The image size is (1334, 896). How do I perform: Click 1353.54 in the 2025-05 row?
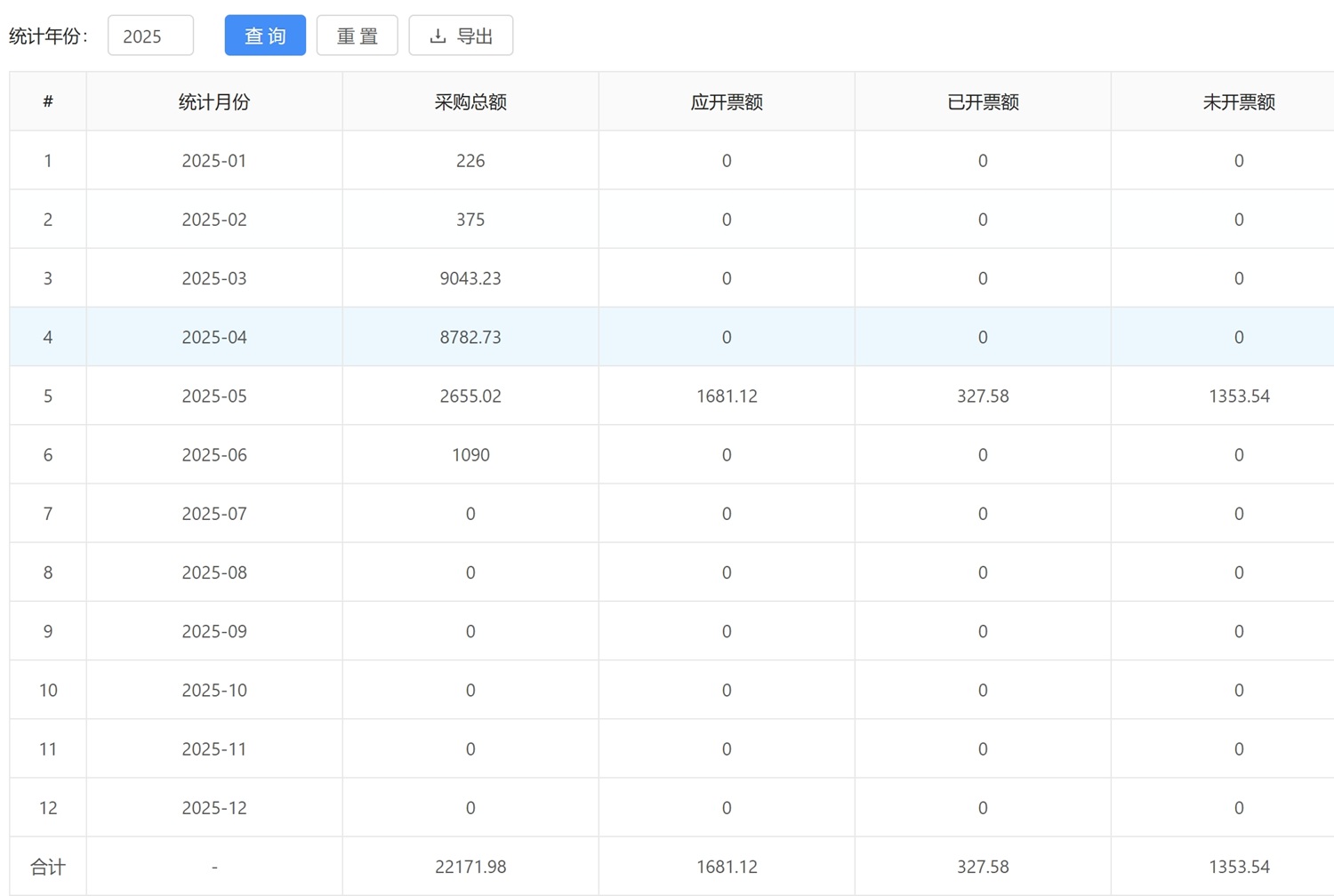[x=1239, y=396]
